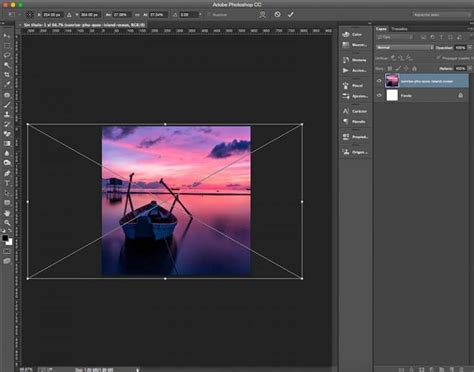
Task: Click the rotation angle field
Action: 189,15
